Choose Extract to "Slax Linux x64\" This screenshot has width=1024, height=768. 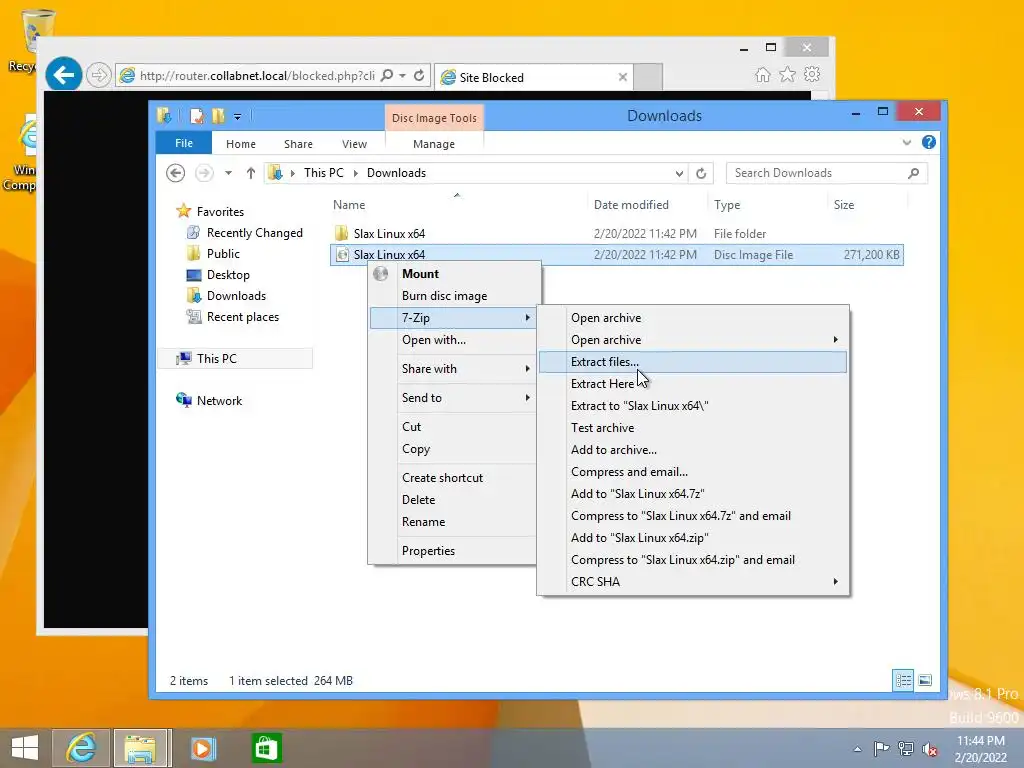click(x=693, y=406)
